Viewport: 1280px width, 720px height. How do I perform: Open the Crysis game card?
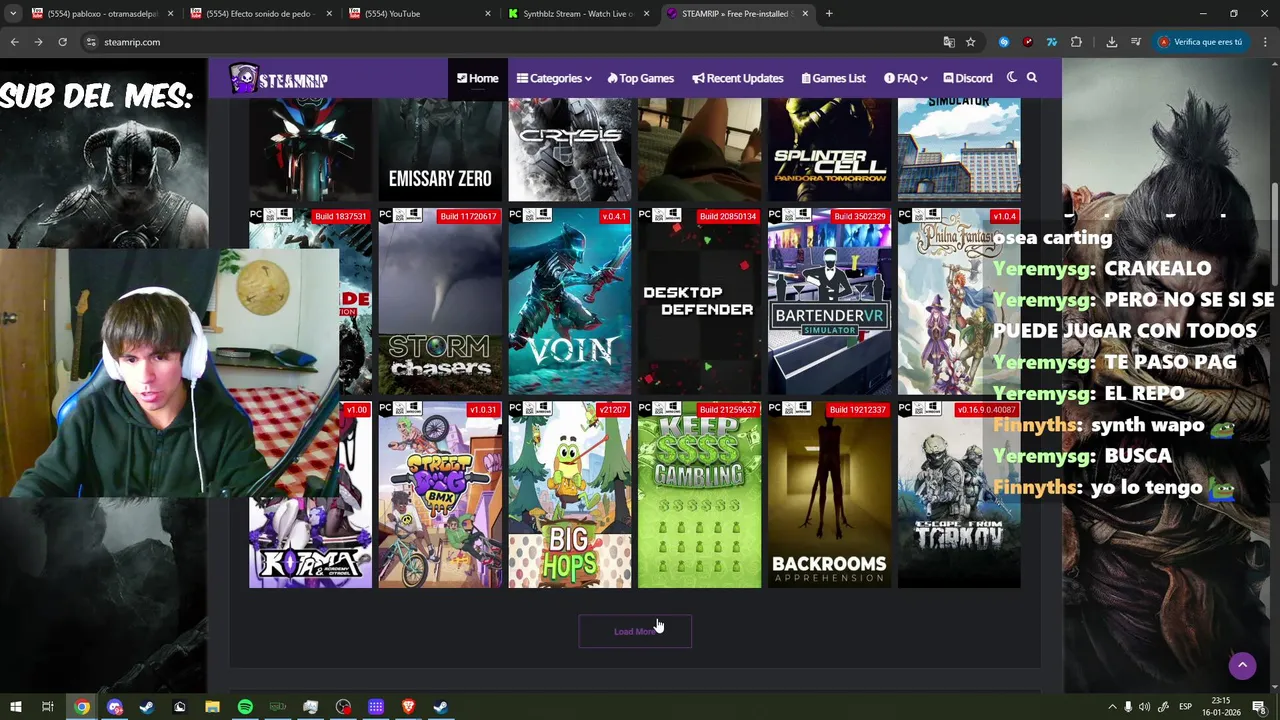click(570, 149)
